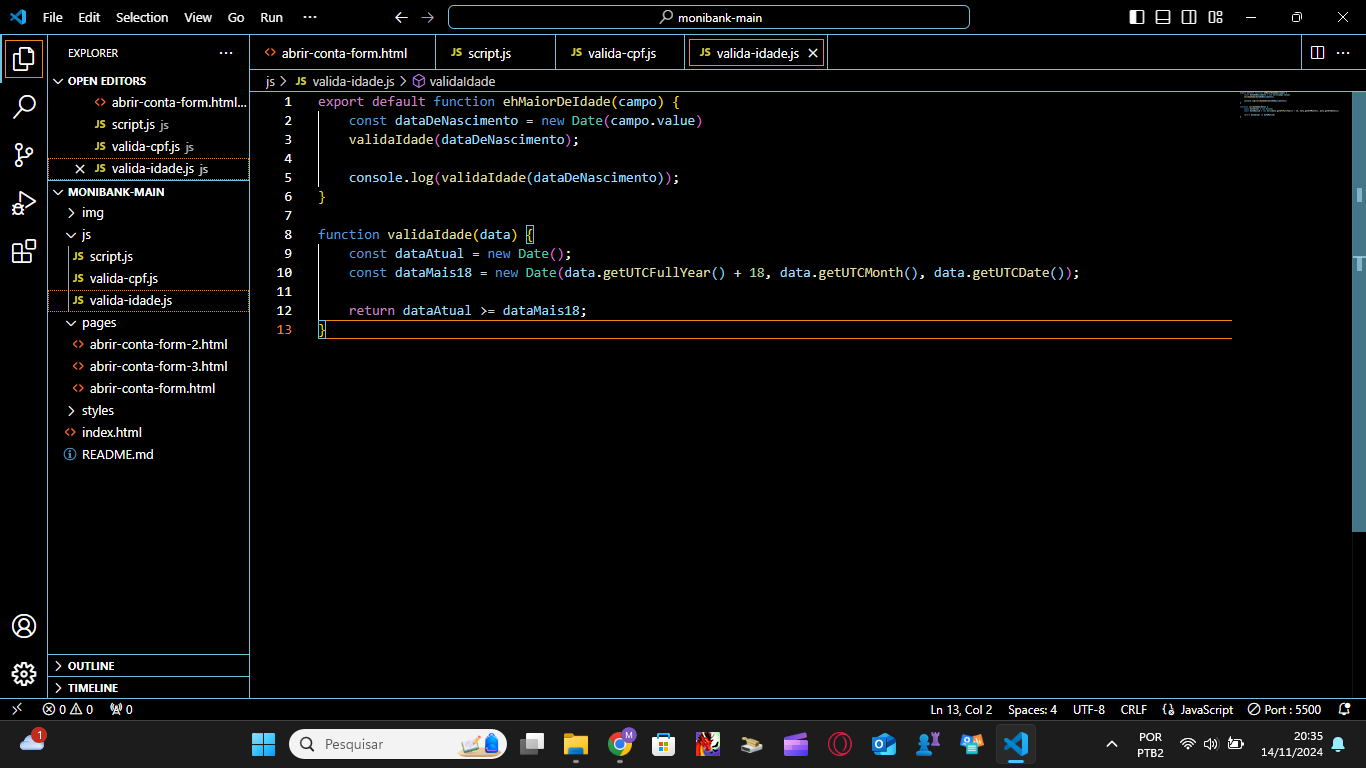
Task: Click the js breadcrumb folder
Action: pos(270,82)
